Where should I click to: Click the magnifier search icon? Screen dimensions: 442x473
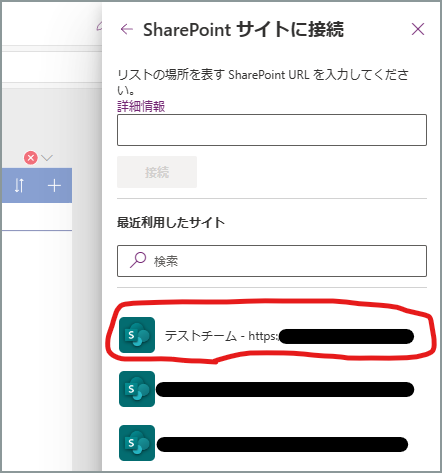click(x=138, y=260)
